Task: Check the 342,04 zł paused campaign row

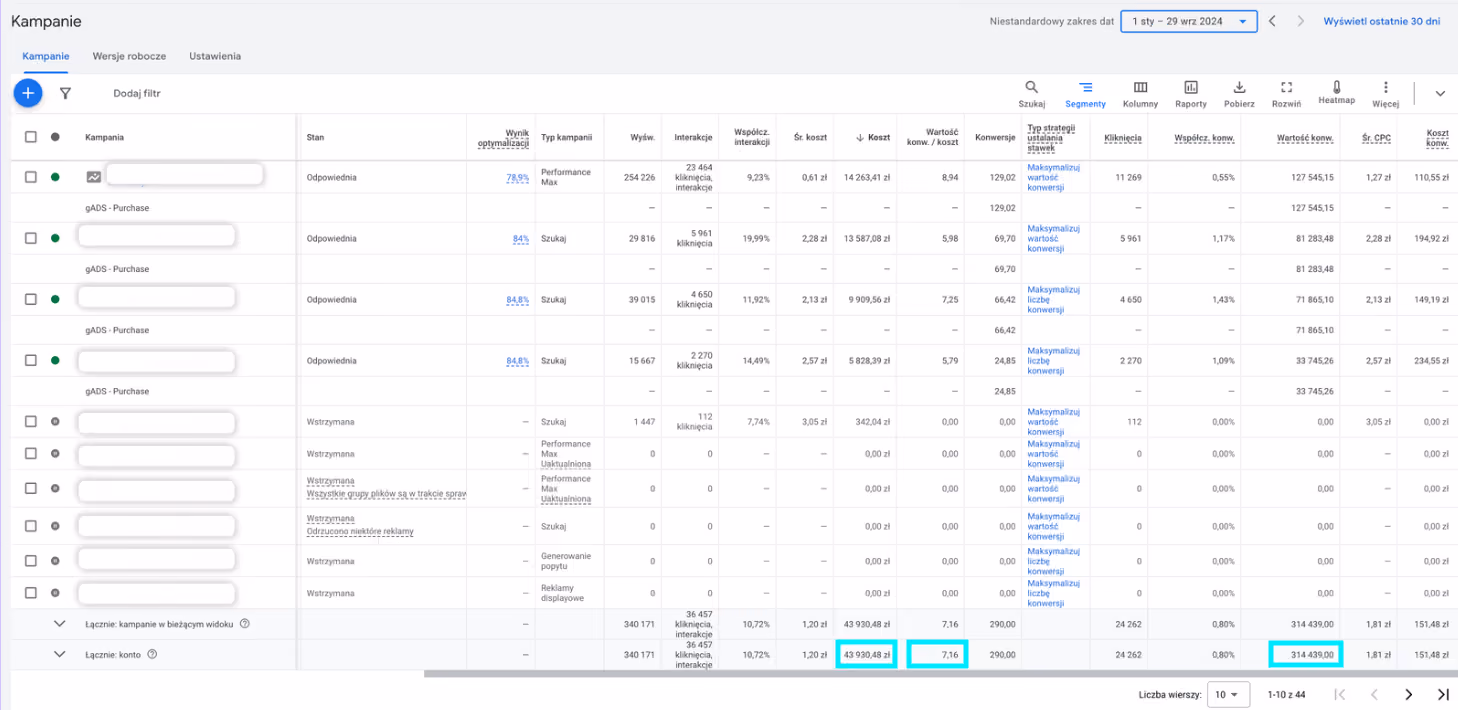Action: [x=30, y=422]
